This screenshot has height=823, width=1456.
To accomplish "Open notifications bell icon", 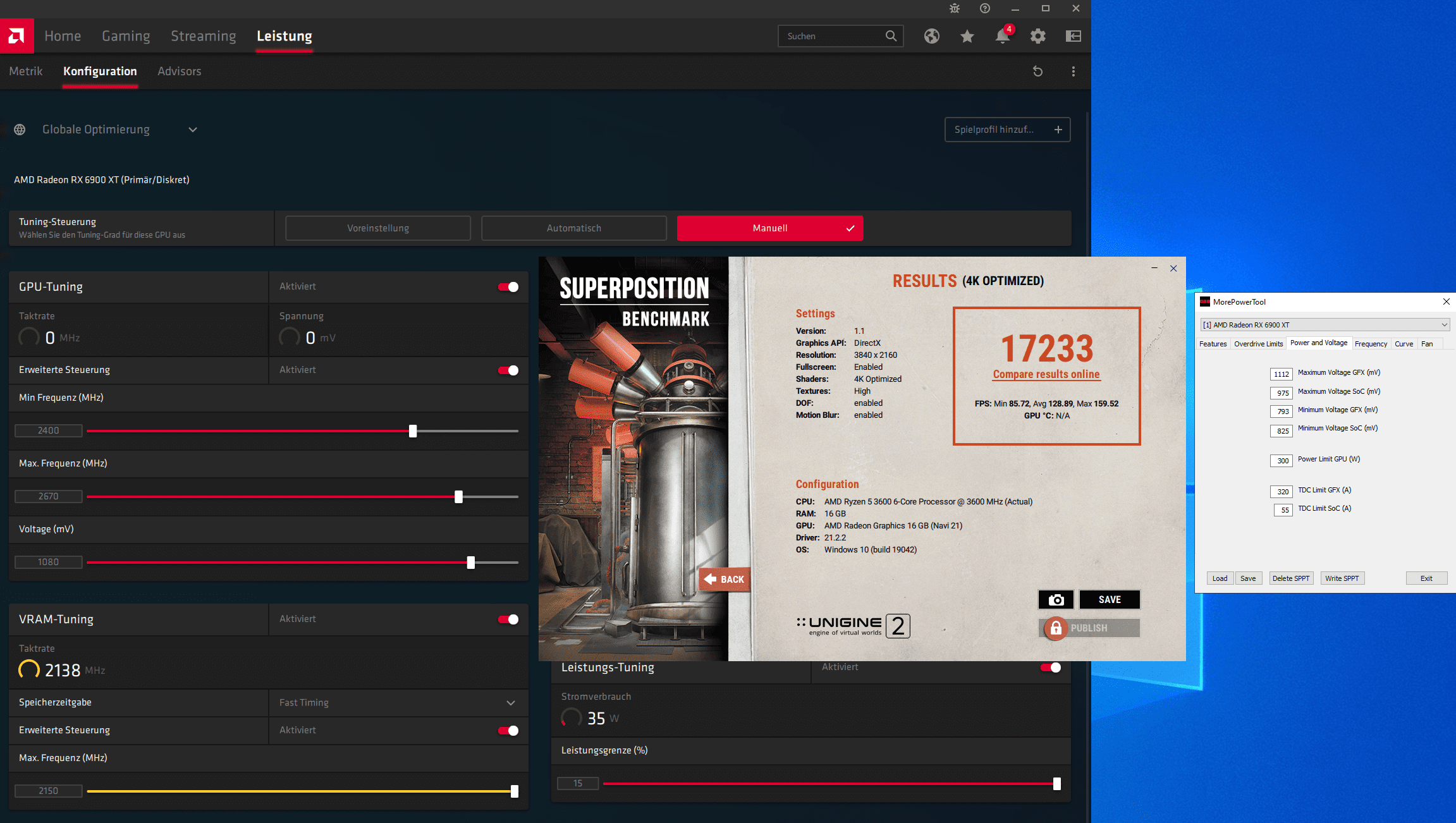I will tap(1002, 36).
